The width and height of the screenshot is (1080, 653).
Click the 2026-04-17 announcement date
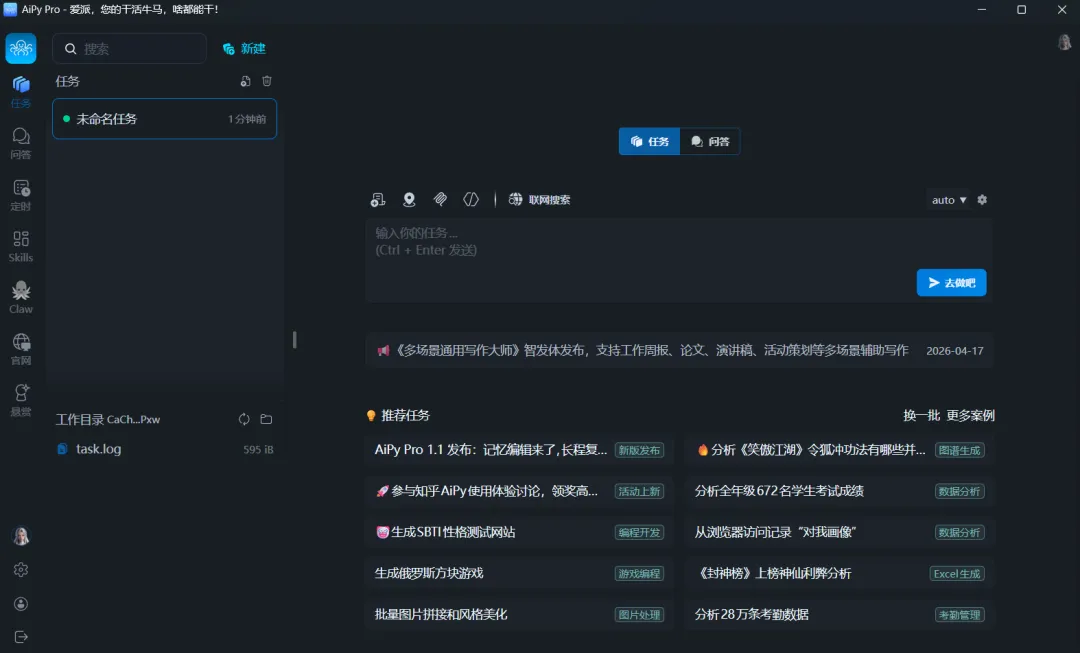pyautogui.click(x=955, y=351)
